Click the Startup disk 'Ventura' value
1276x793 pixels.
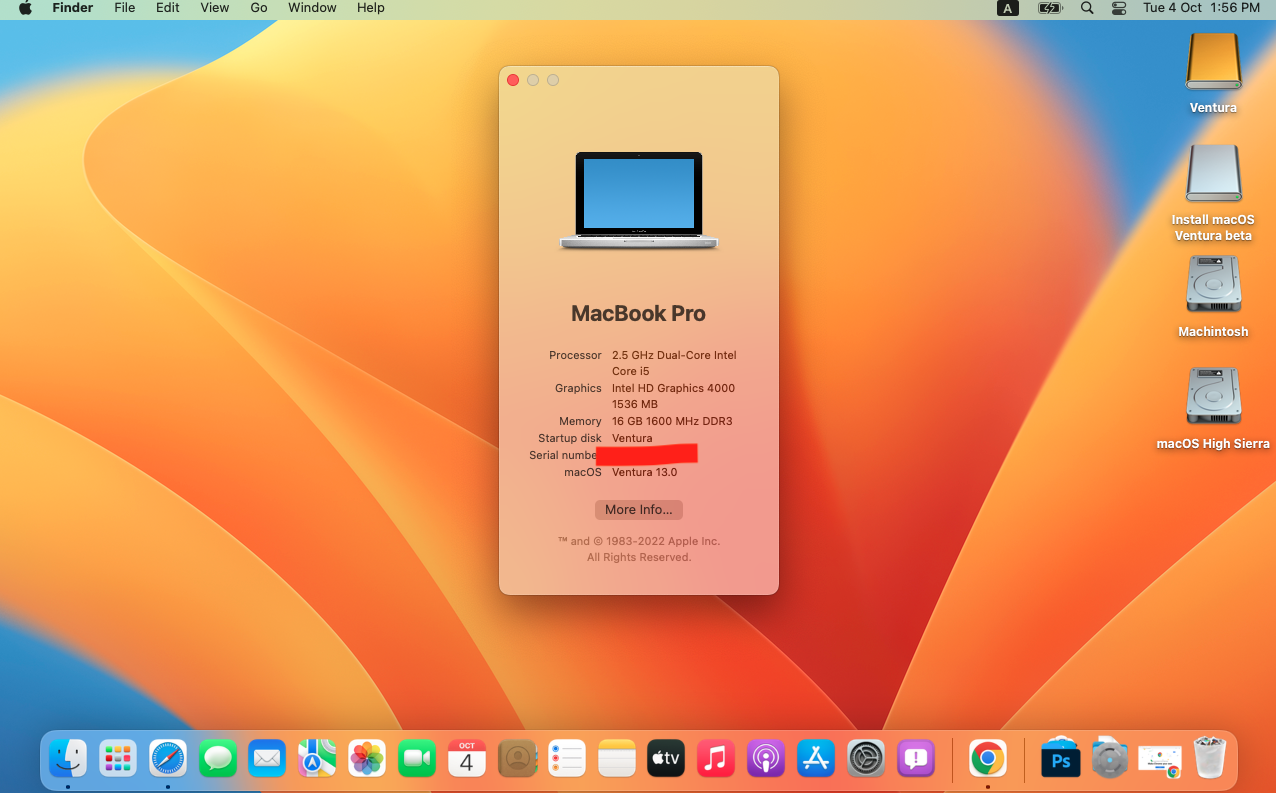632,438
